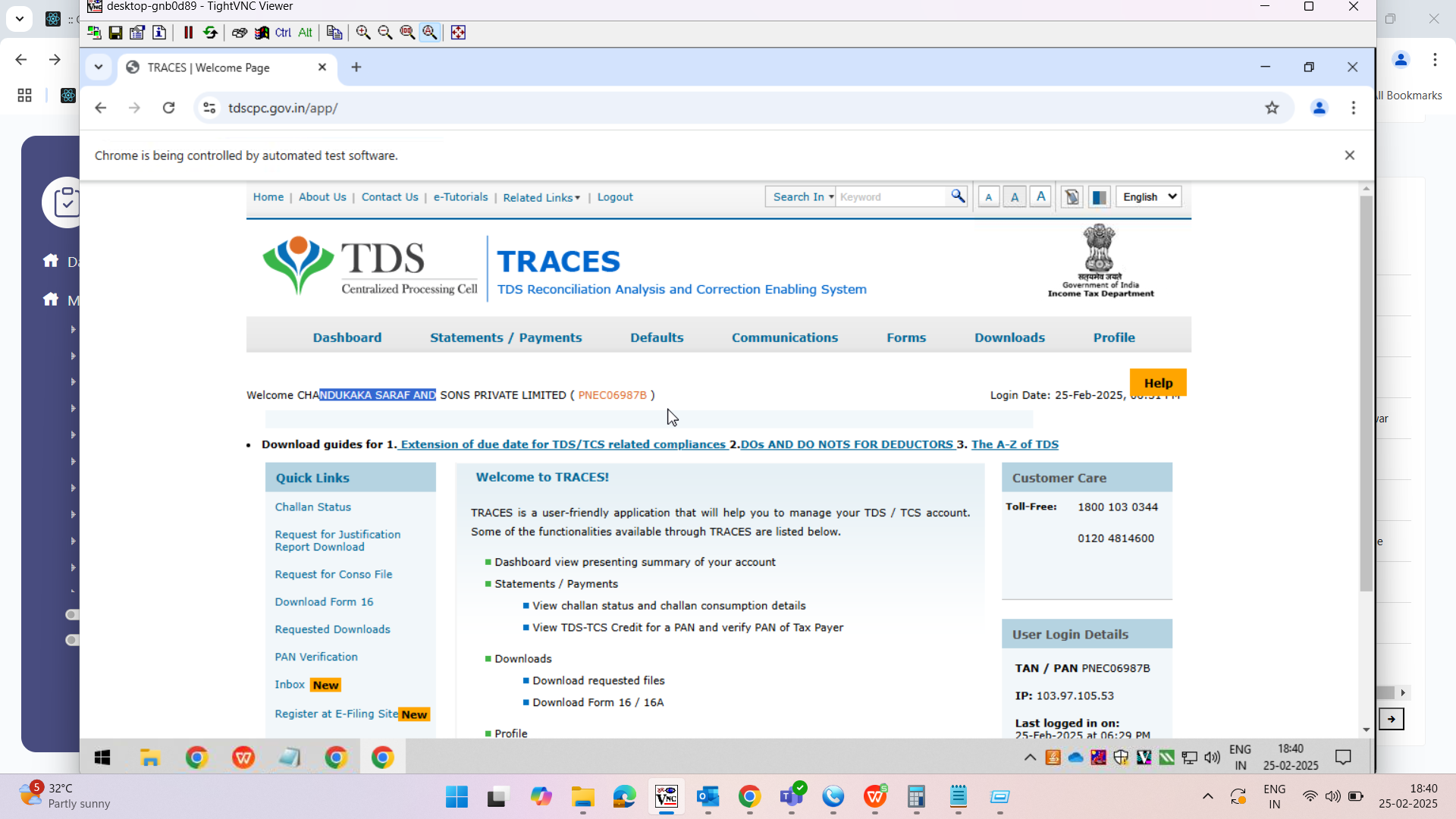This screenshot has width=1456, height=819.
Task: Click the TightVNC new connection icon
Action: (94, 33)
